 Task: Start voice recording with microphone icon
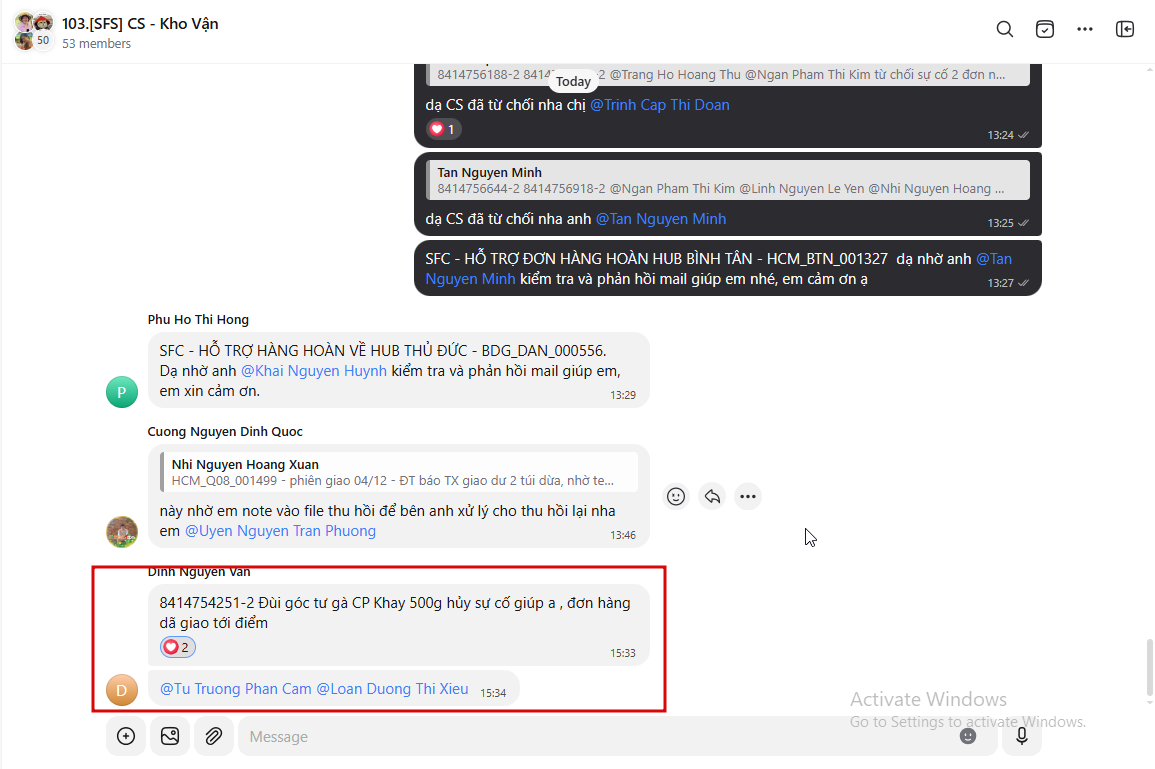point(1022,736)
